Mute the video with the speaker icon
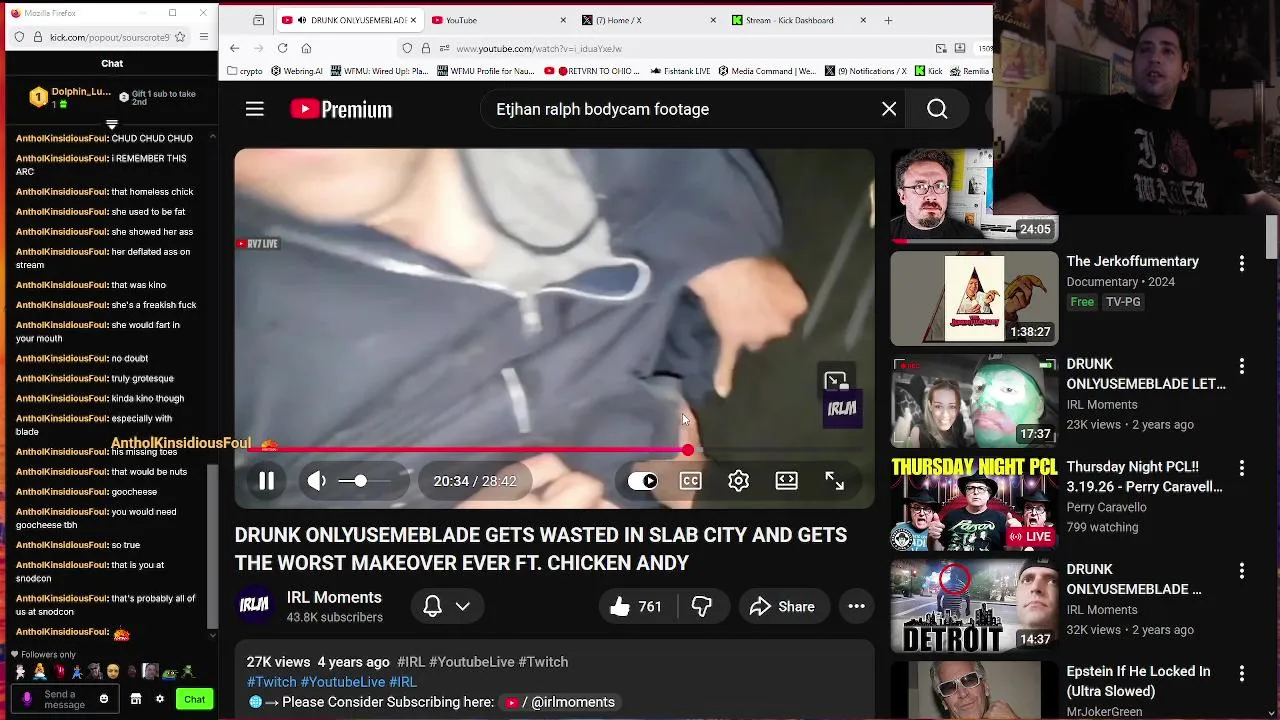Viewport: 1280px width, 720px height. tap(317, 481)
